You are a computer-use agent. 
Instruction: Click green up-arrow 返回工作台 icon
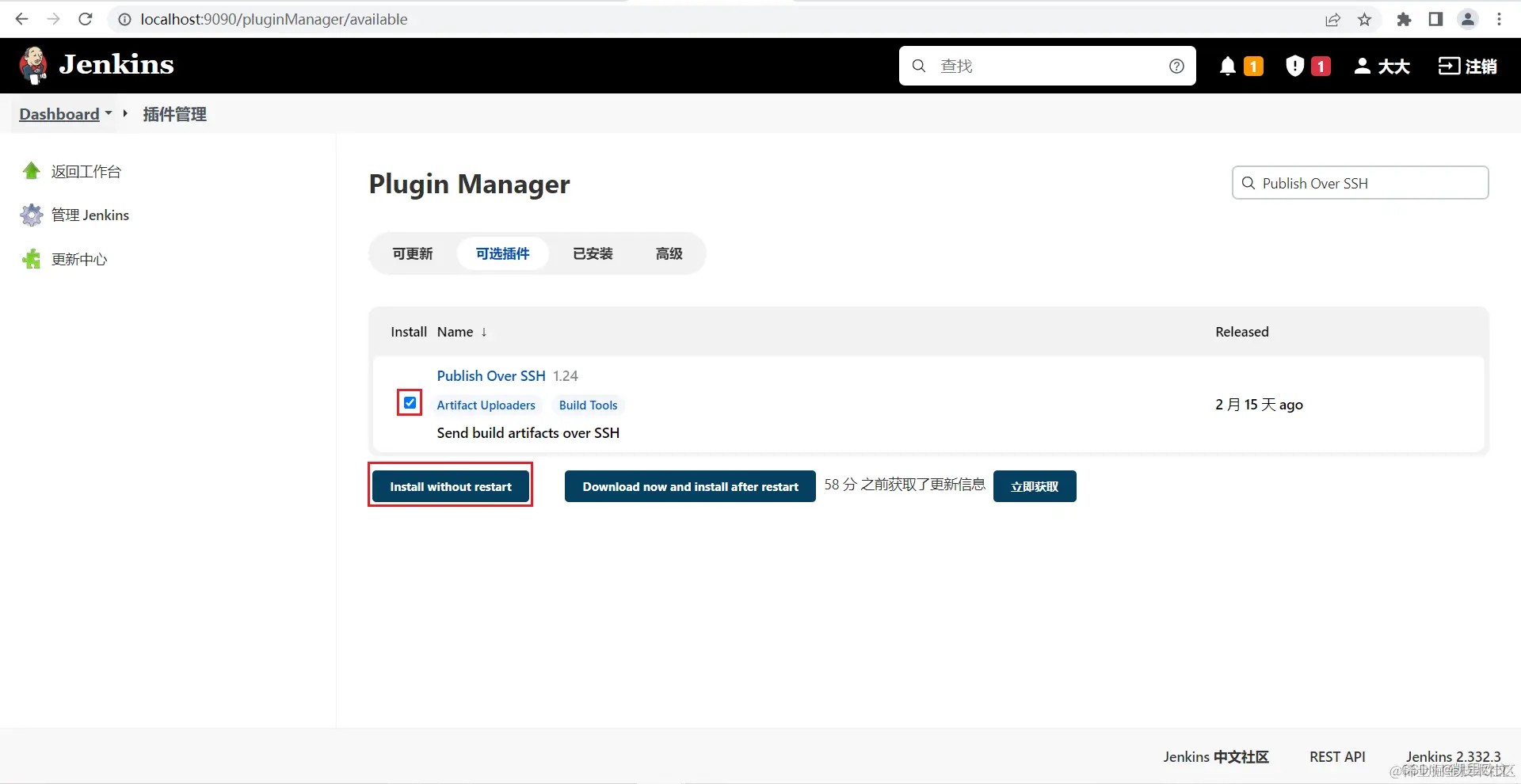click(32, 171)
